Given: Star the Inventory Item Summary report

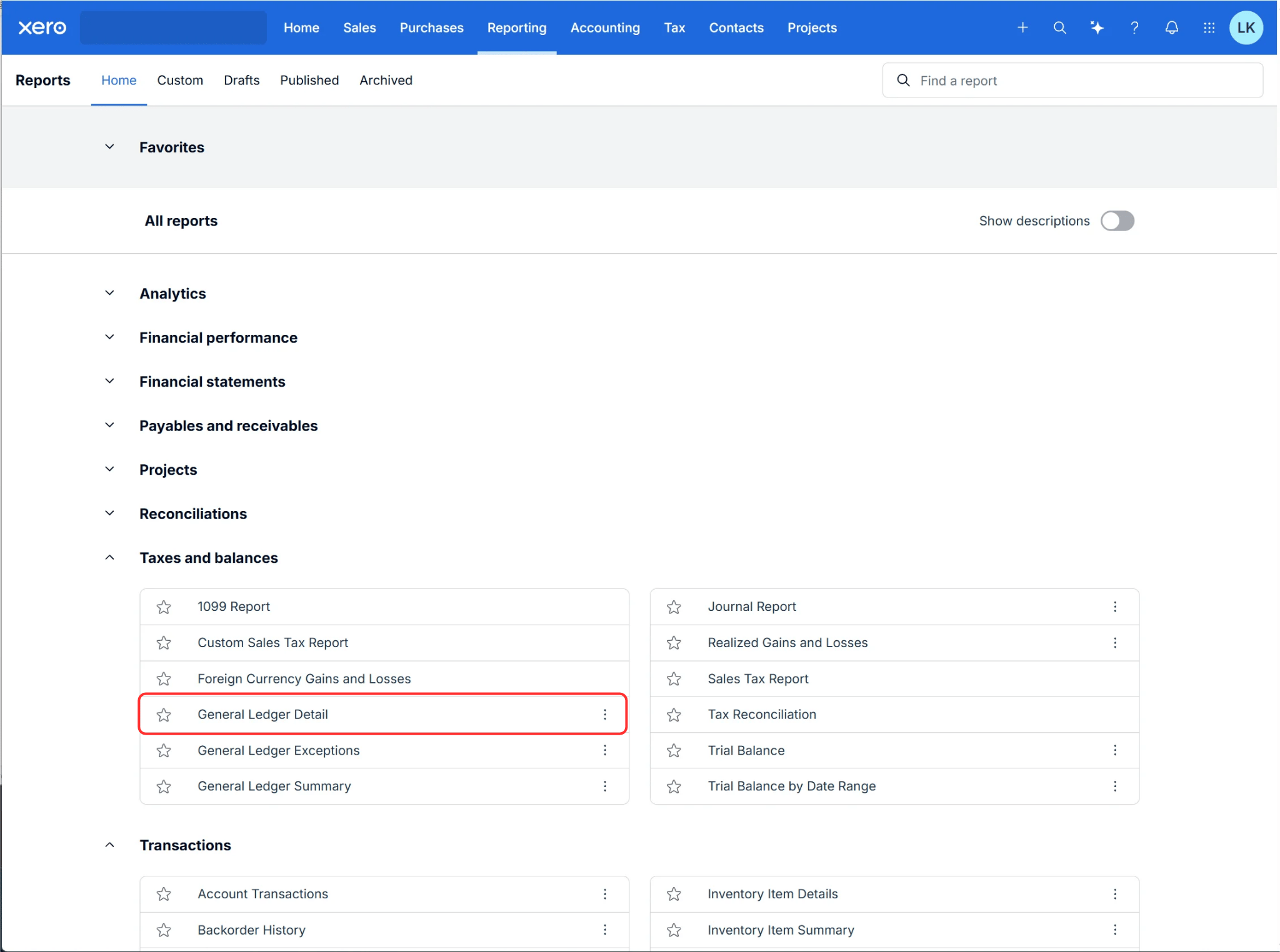Looking at the screenshot, I should pos(674,930).
